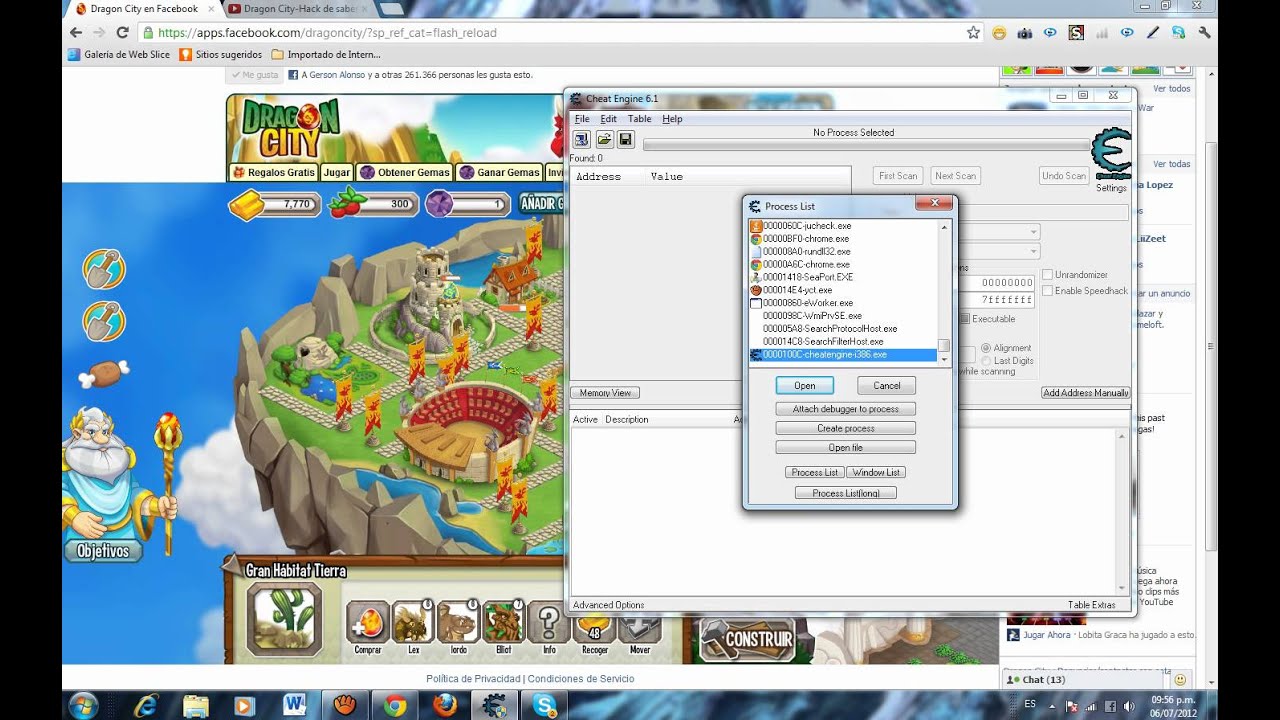Open Chrome wrench settings menu
Screen dimensions: 1280x720
pos(1204,32)
